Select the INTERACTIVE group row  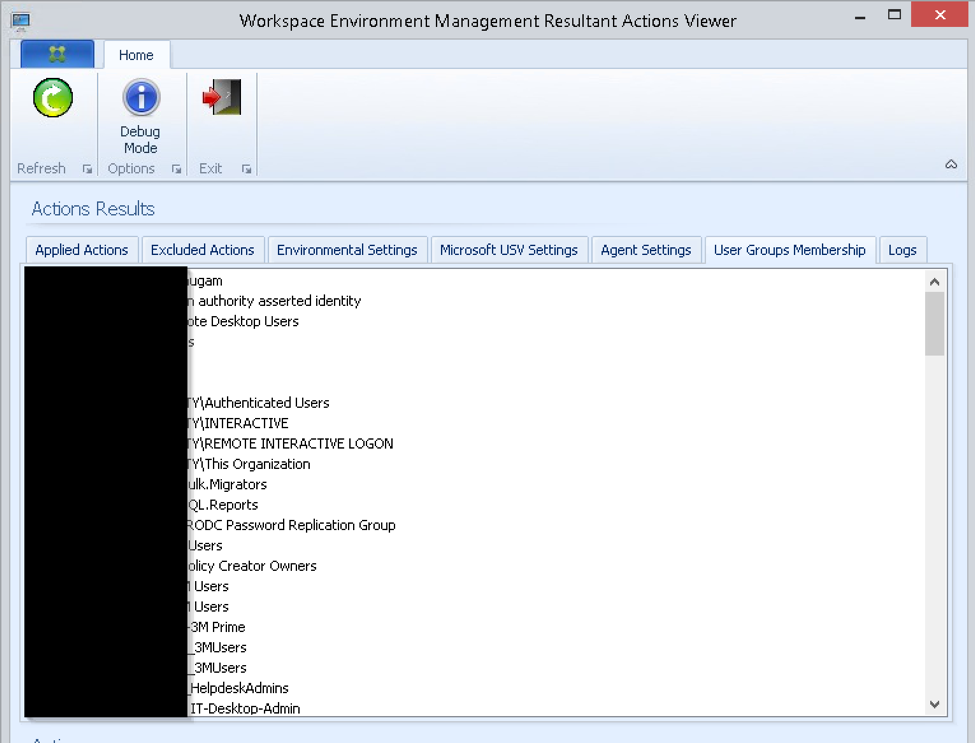[476, 423]
